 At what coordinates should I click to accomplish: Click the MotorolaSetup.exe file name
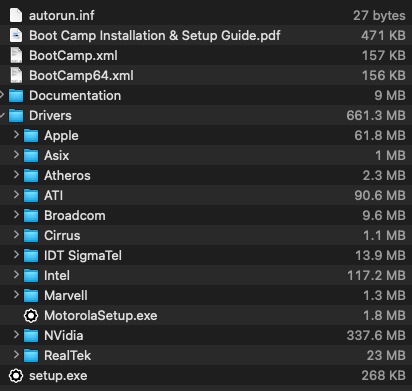pos(101,316)
